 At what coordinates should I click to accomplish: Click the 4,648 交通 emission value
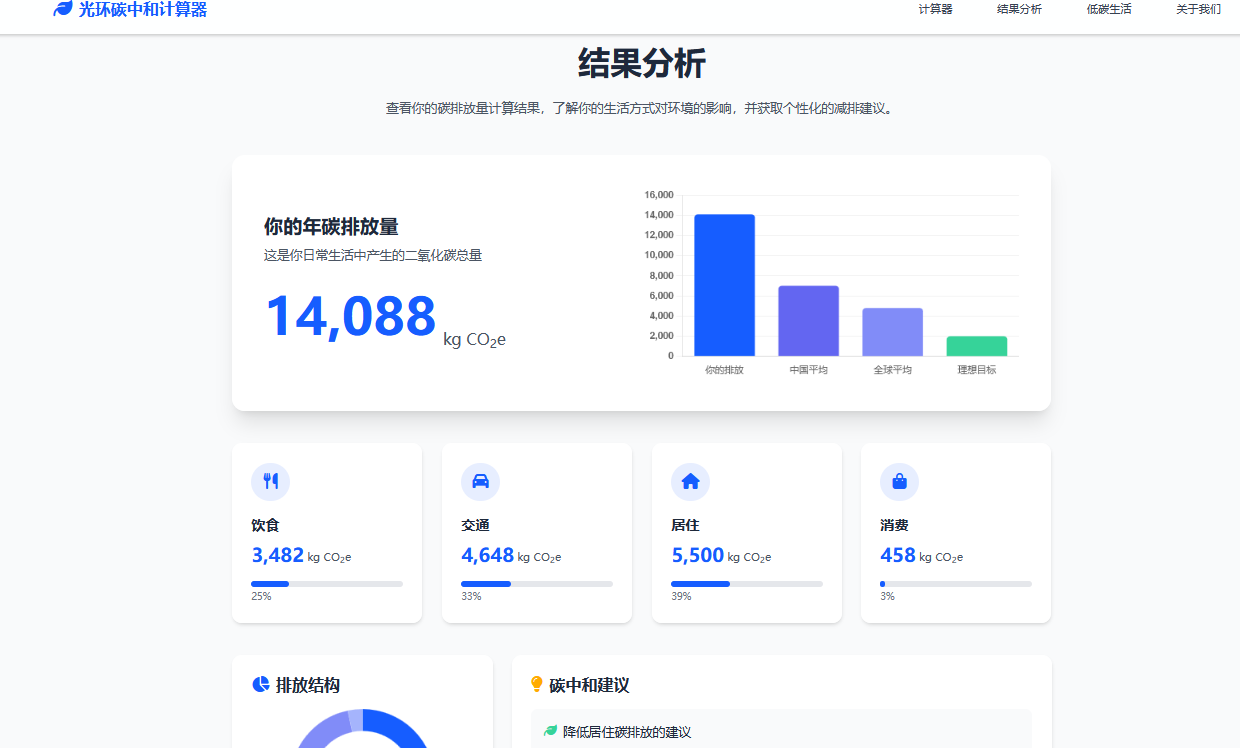(x=487, y=555)
